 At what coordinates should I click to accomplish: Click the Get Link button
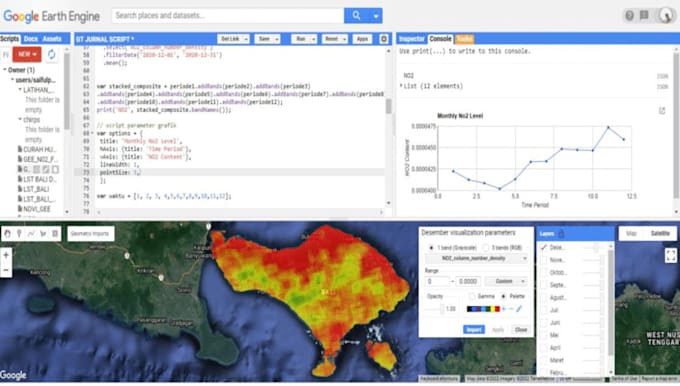(x=230, y=39)
